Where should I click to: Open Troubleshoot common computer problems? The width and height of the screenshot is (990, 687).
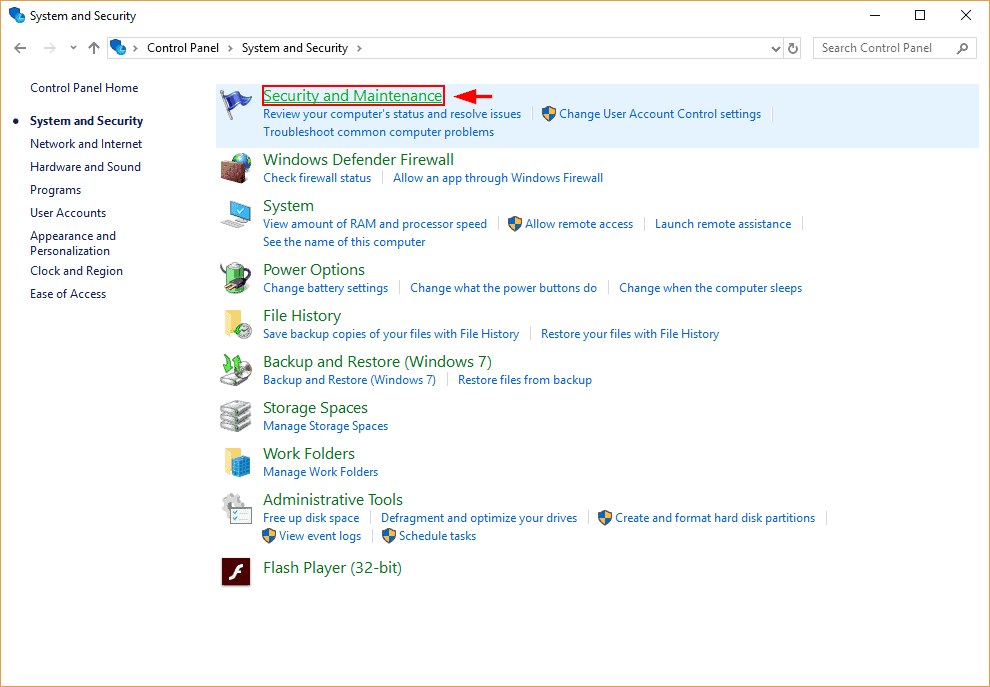[378, 132]
